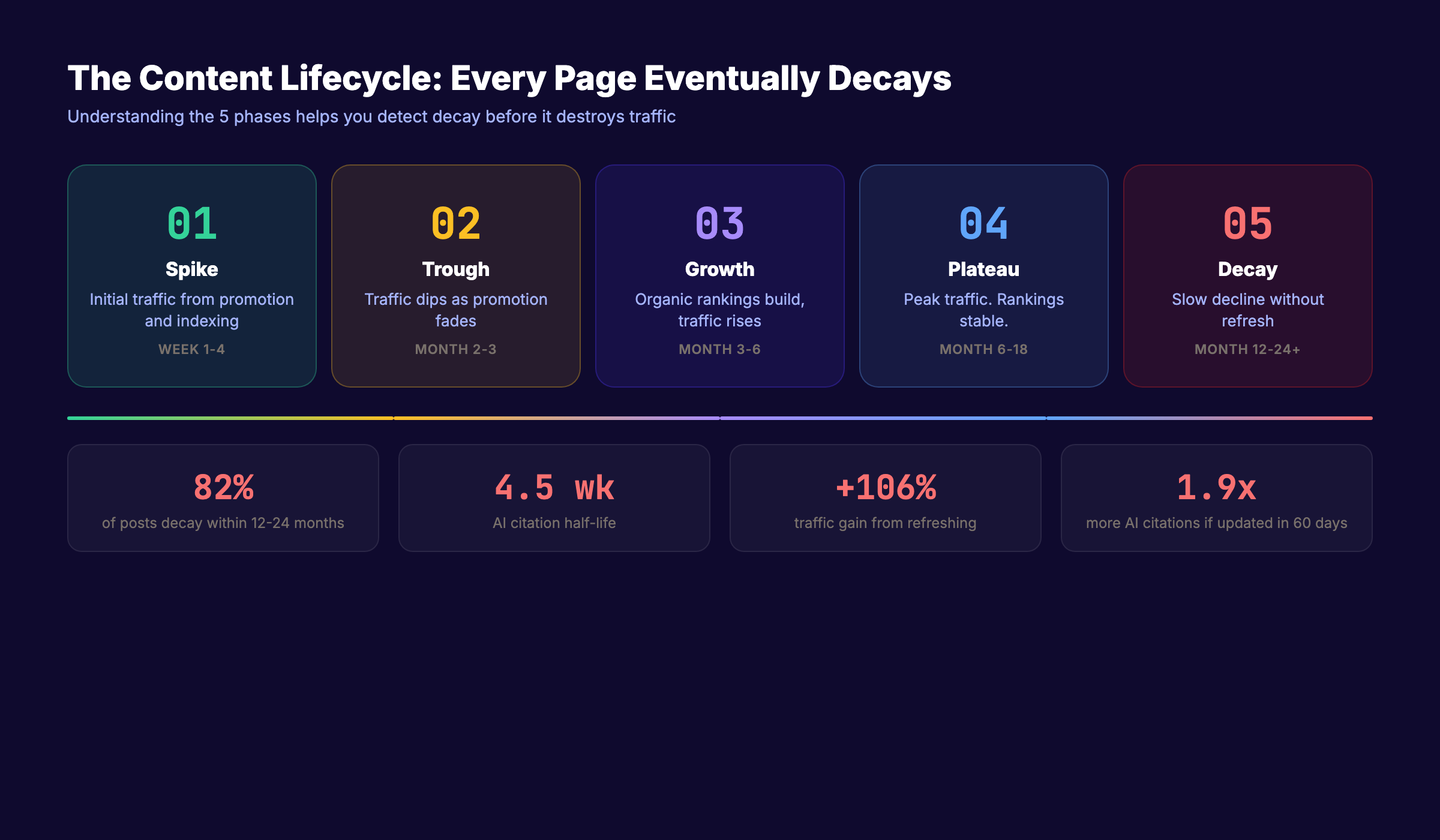Viewport: 1440px width, 840px height.
Task: Toggle the "82%" decay statistic card
Action: 223,498
